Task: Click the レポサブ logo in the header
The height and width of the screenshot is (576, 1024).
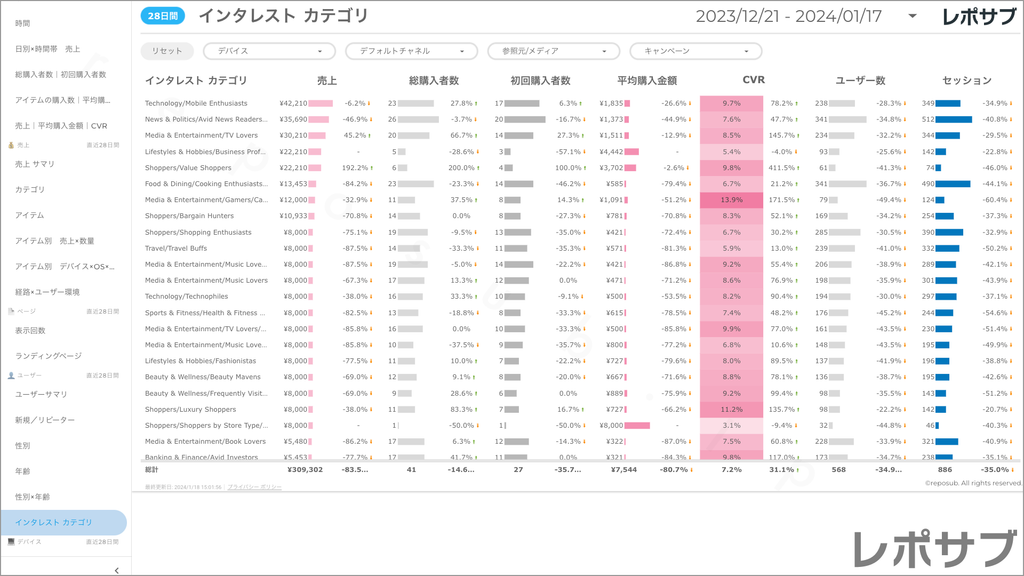Action: [979, 16]
